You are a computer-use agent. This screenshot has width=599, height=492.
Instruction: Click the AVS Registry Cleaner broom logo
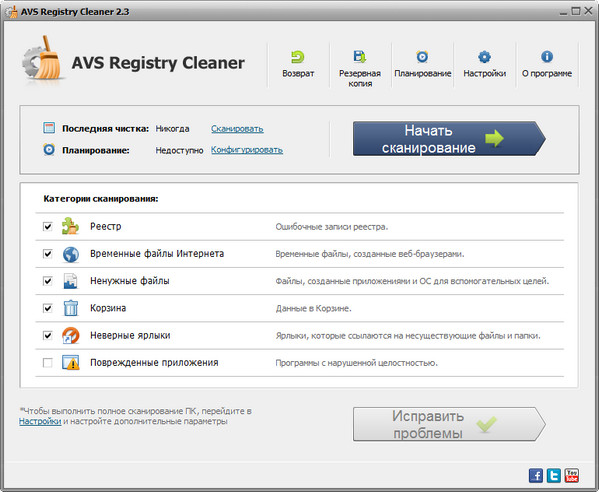click(43, 58)
